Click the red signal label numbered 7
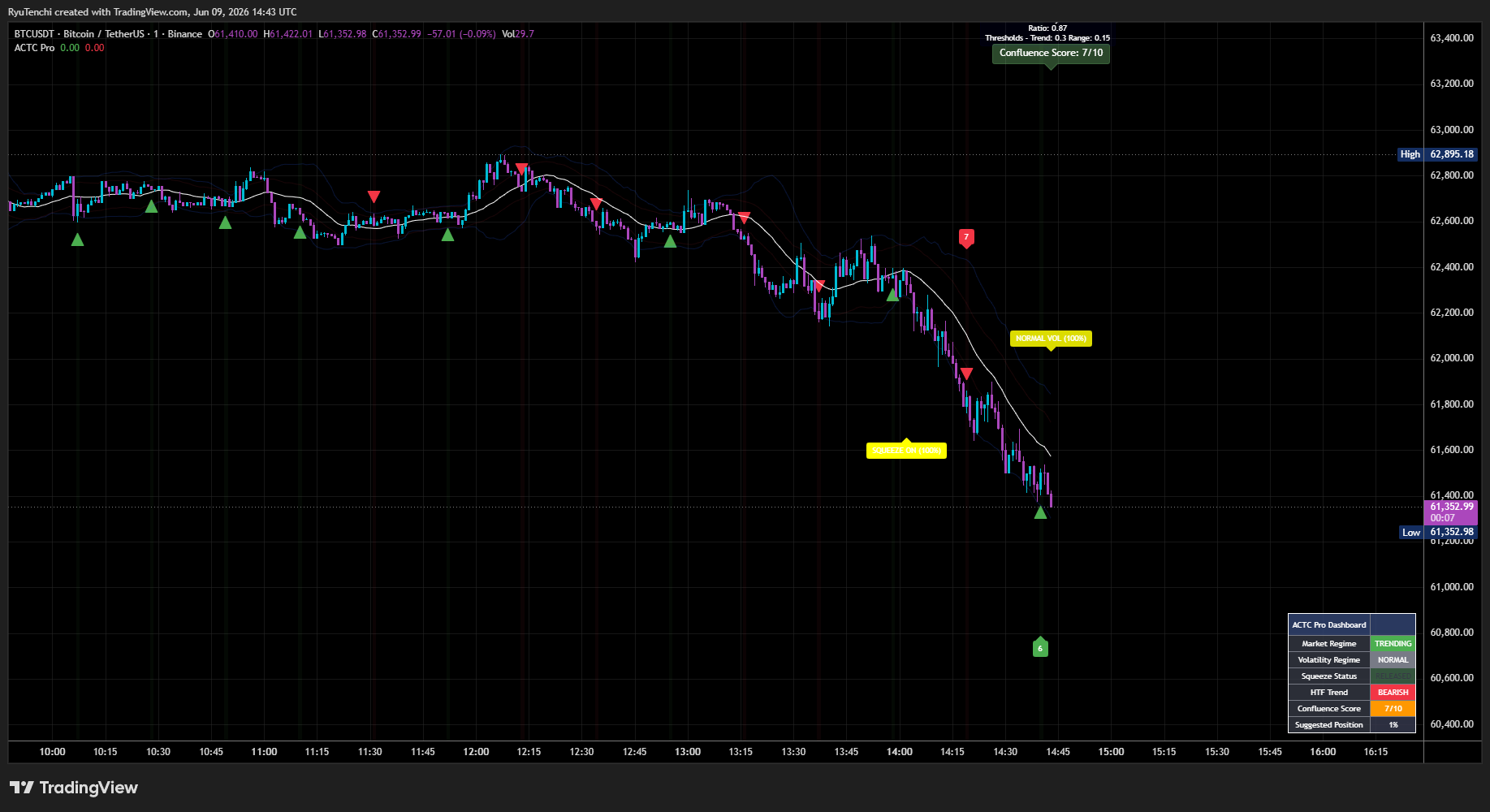Image resolution: width=1490 pixels, height=812 pixels. pyautogui.click(x=966, y=238)
